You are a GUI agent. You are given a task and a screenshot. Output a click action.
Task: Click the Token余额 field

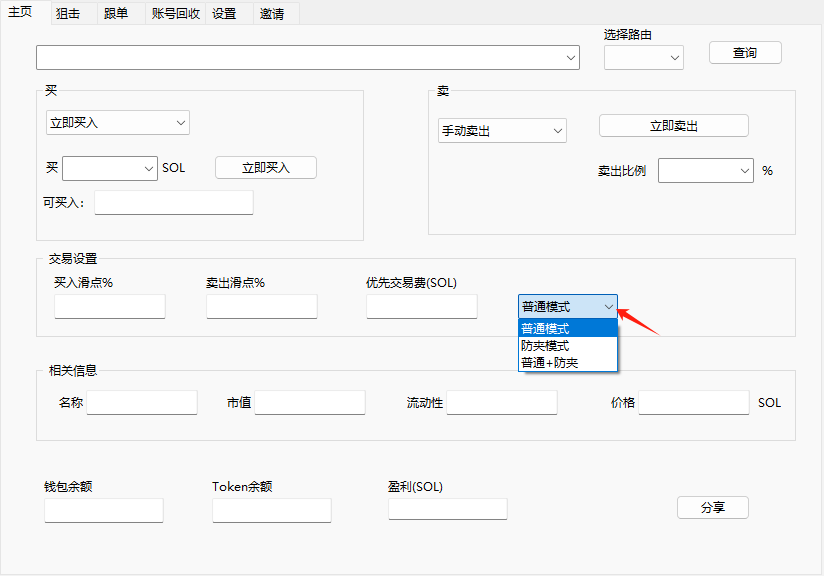[x=272, y=510]
